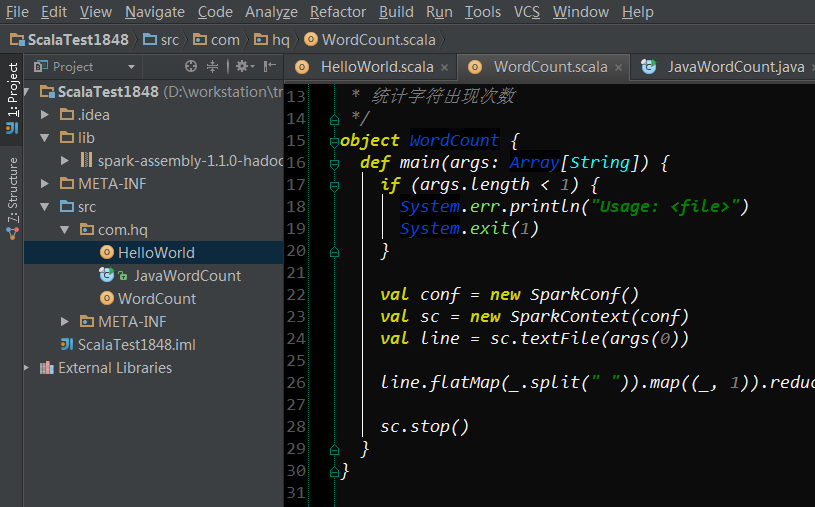Click the HelloWorld Scala object icon in tree
Screen dimensions: 815x507
[107, 253]
